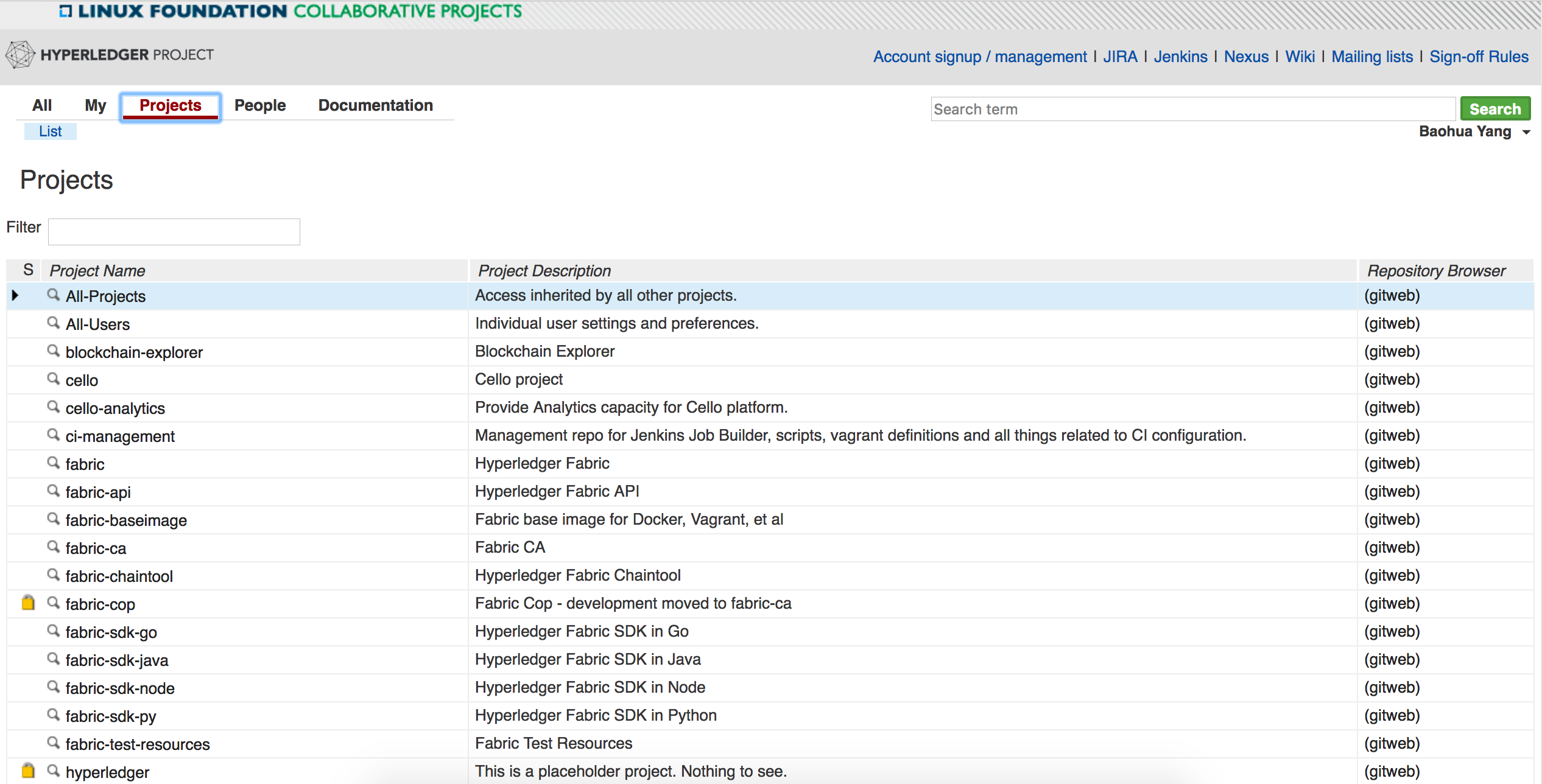
Task: Open the Sign-off Rules link
Action: pos(1479,57)
